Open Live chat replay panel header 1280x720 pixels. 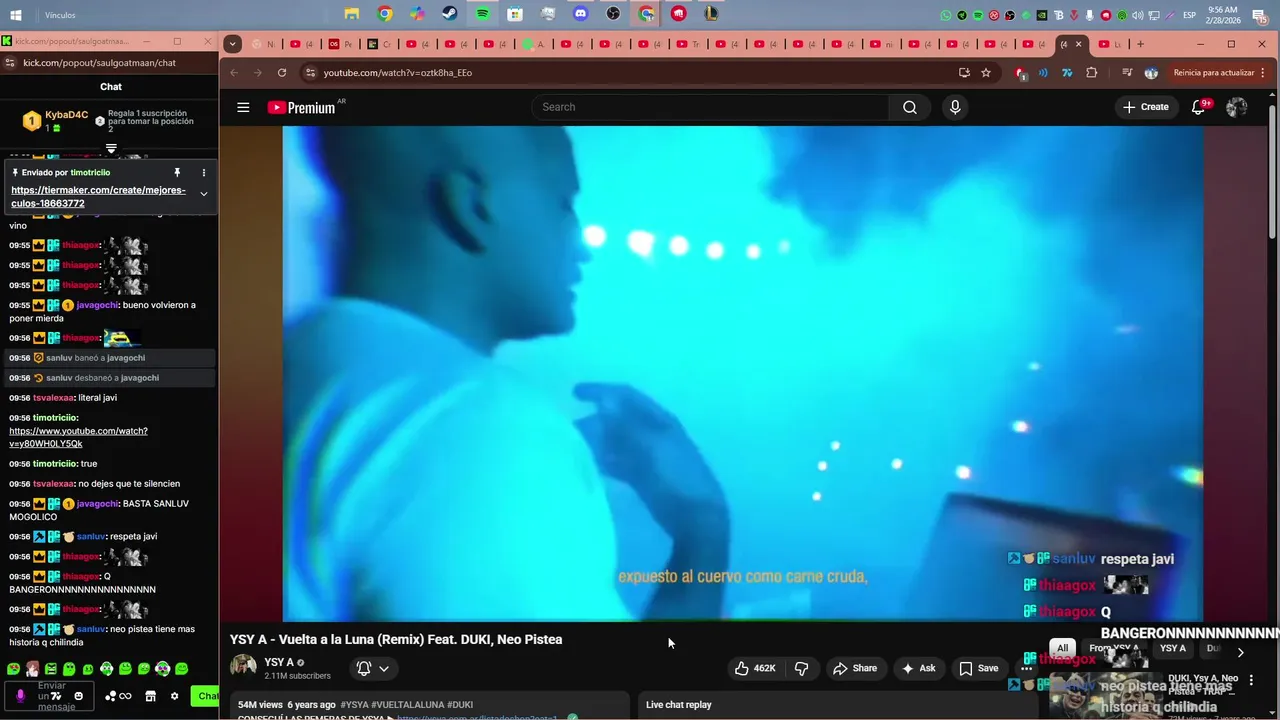tap(679, 705)
